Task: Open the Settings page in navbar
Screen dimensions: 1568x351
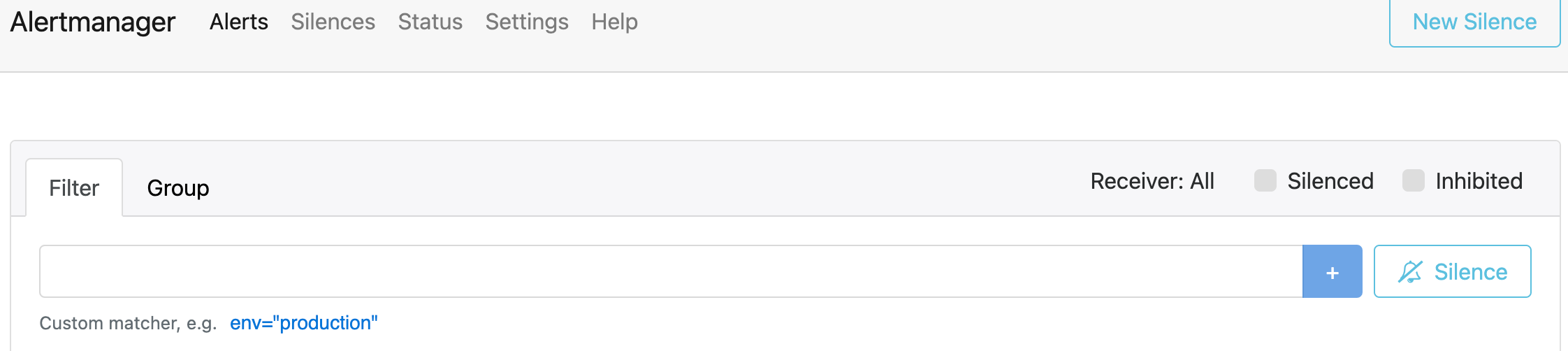Action: tap(527, 22)
